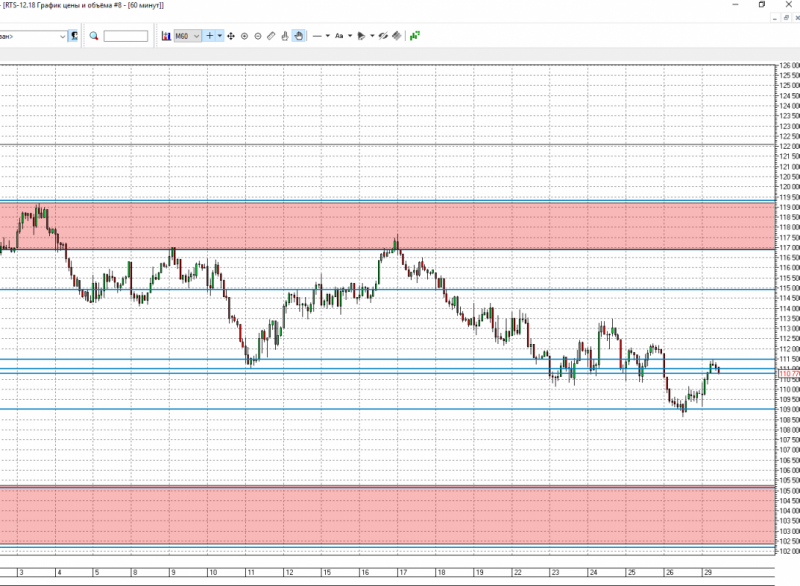This screenshot has width=800, height=586.
Task: Click the layers stack icon in toolbar
Action: tap(396, 36)
